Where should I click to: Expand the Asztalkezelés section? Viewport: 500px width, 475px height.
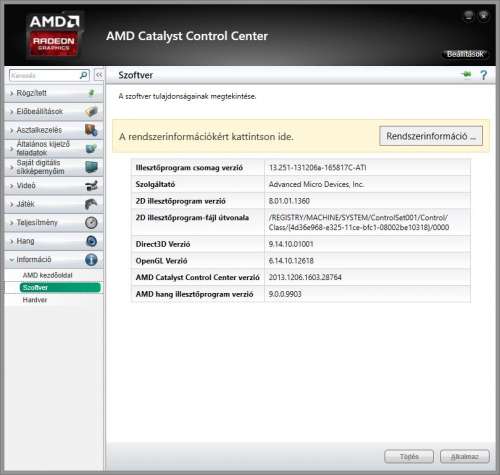[x=54, y=130]
